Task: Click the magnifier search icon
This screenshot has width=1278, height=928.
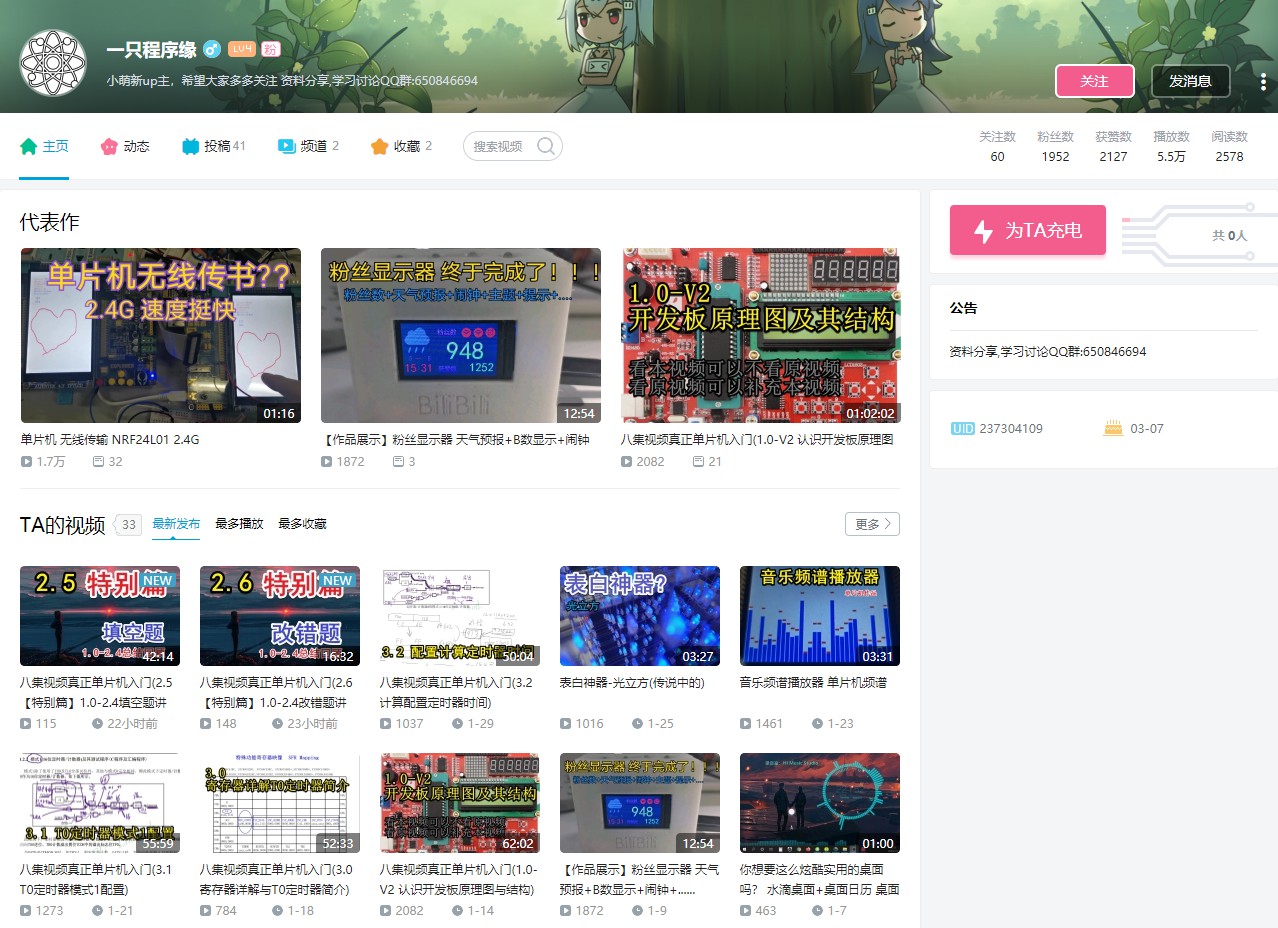Action: (x=546, y=146)
